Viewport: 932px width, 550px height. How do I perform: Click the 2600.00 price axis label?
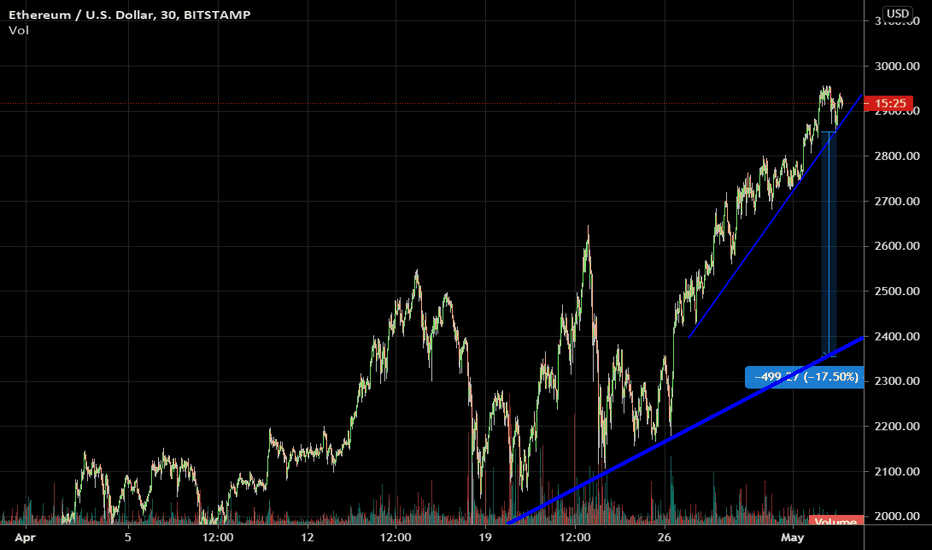(897, 246)
